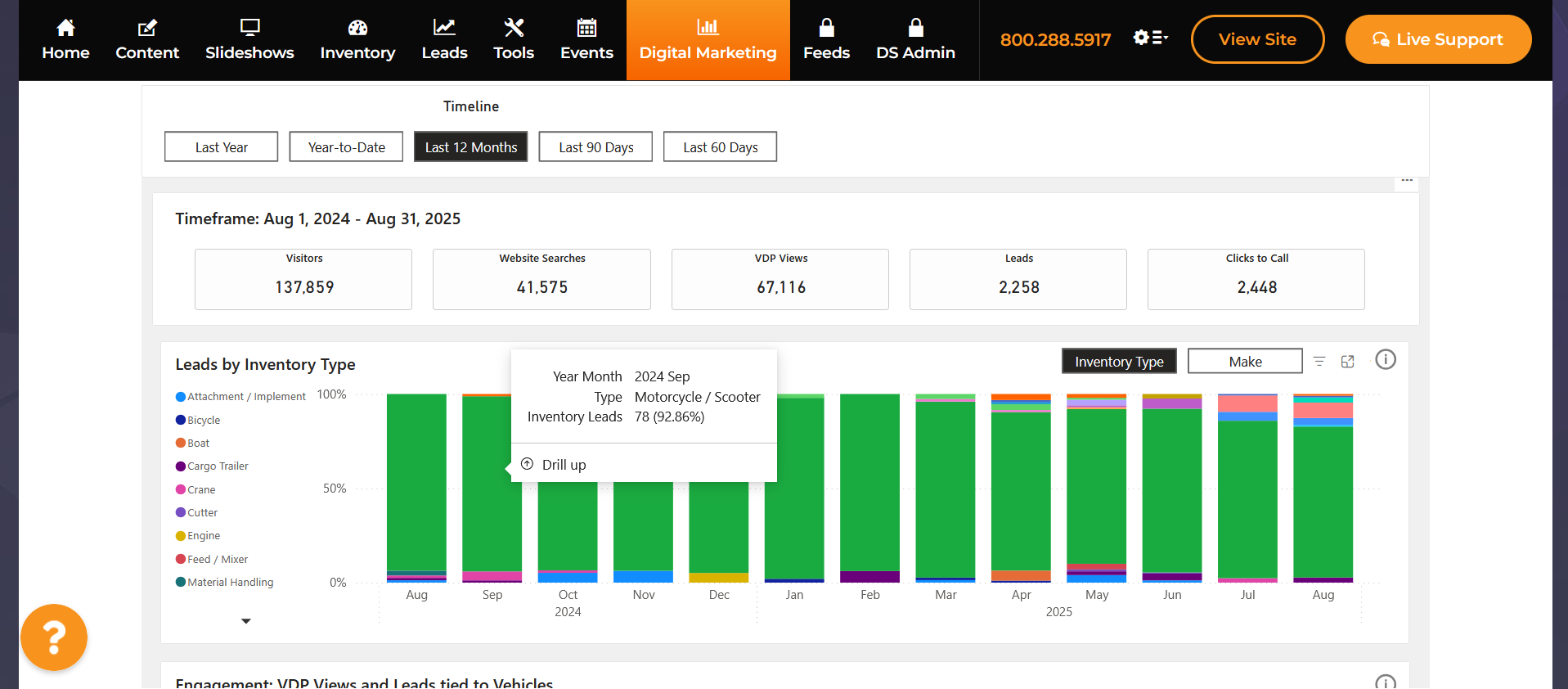
Task: Click the Leads metric card
Action: point(1018,279)
